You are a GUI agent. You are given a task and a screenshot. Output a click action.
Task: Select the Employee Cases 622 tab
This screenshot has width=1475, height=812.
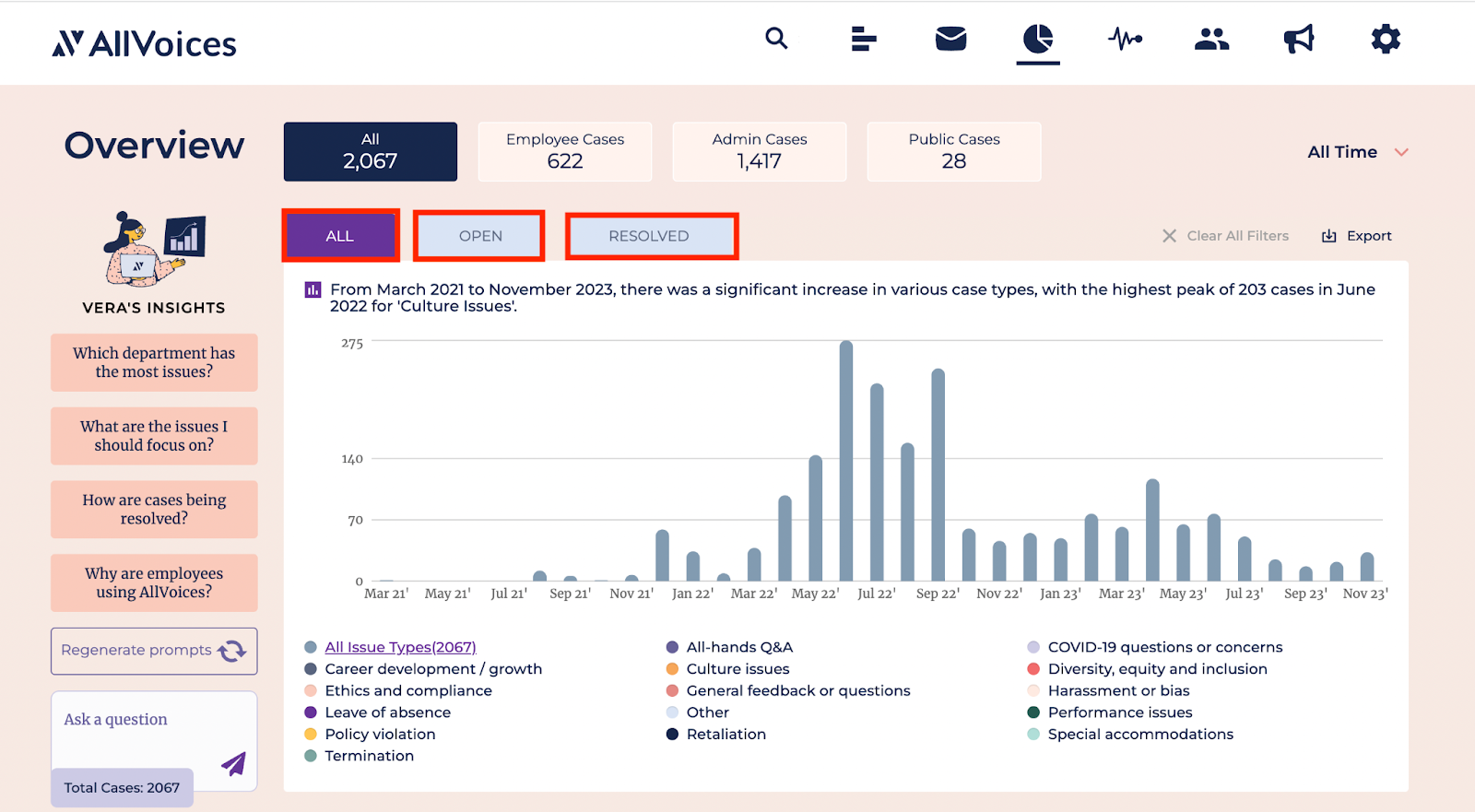click(564, 151)
